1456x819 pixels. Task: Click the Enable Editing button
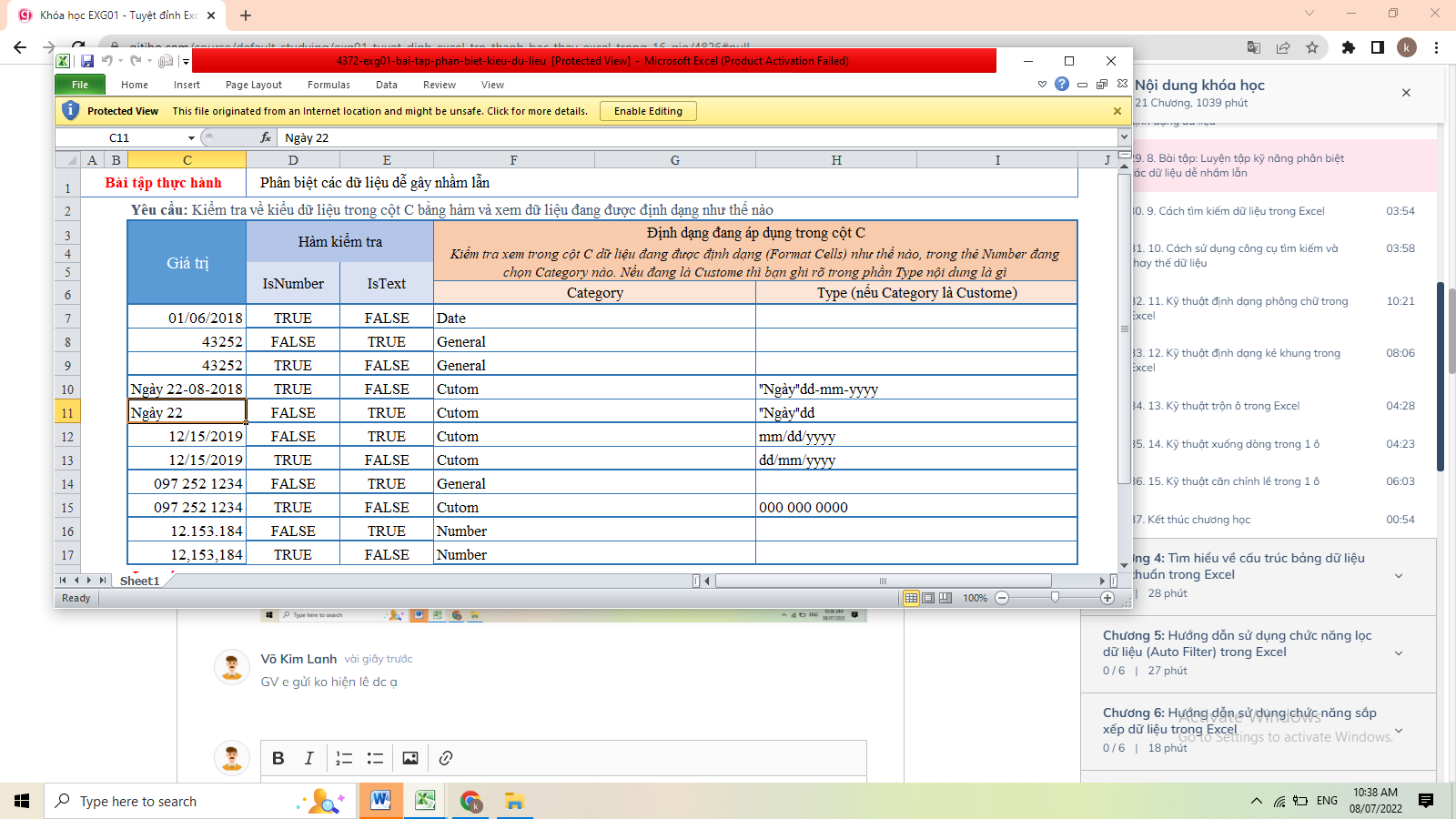[648, 111]
